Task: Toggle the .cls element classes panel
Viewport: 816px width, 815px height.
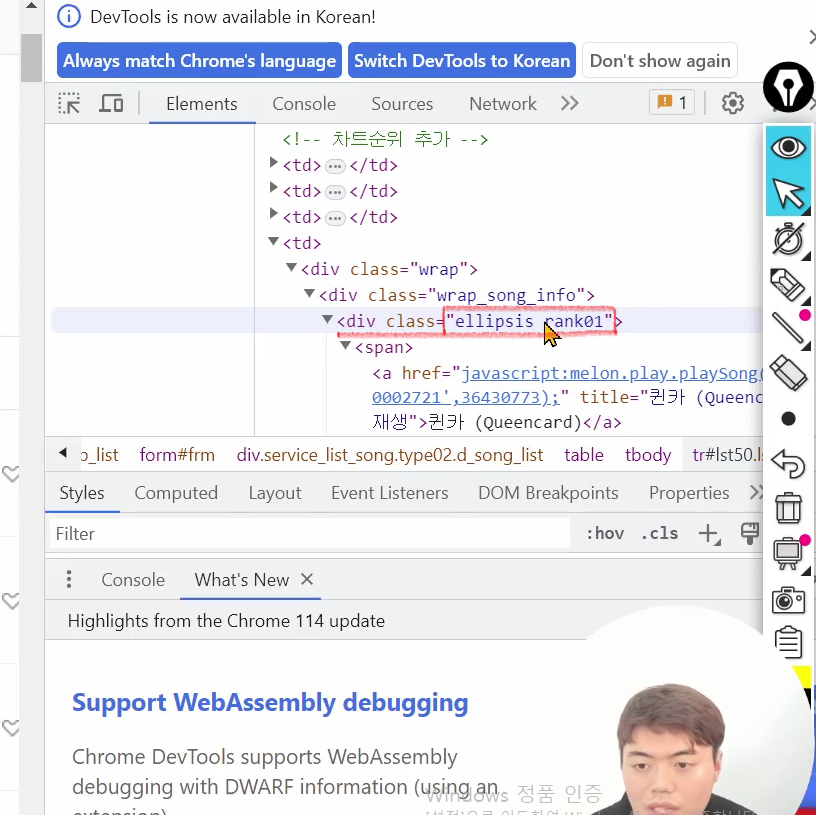Action: tap(659, 533)
